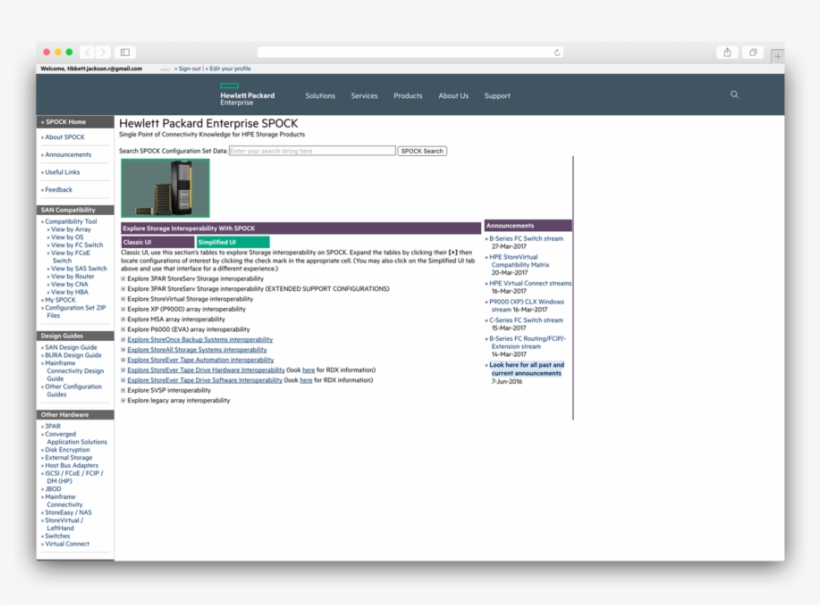
Task: Open SAN Design Guide link
Action: pos(71,348)
